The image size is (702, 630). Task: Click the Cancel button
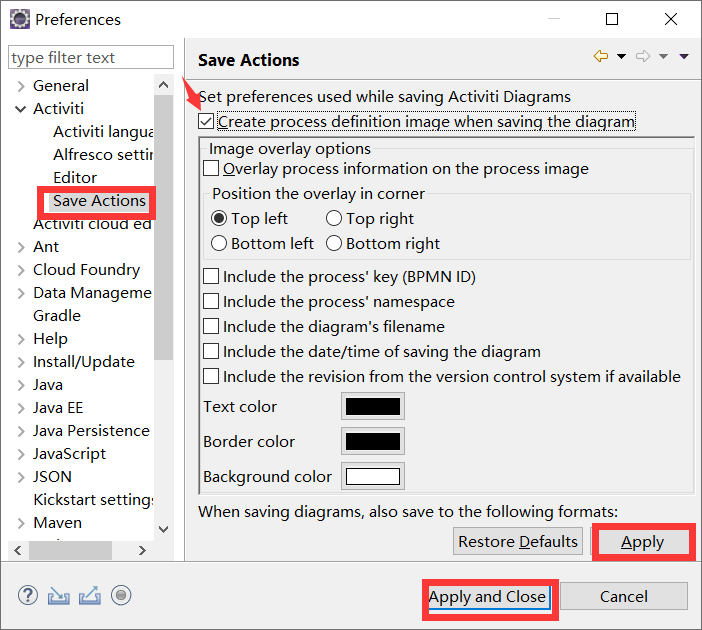[624, 596]
